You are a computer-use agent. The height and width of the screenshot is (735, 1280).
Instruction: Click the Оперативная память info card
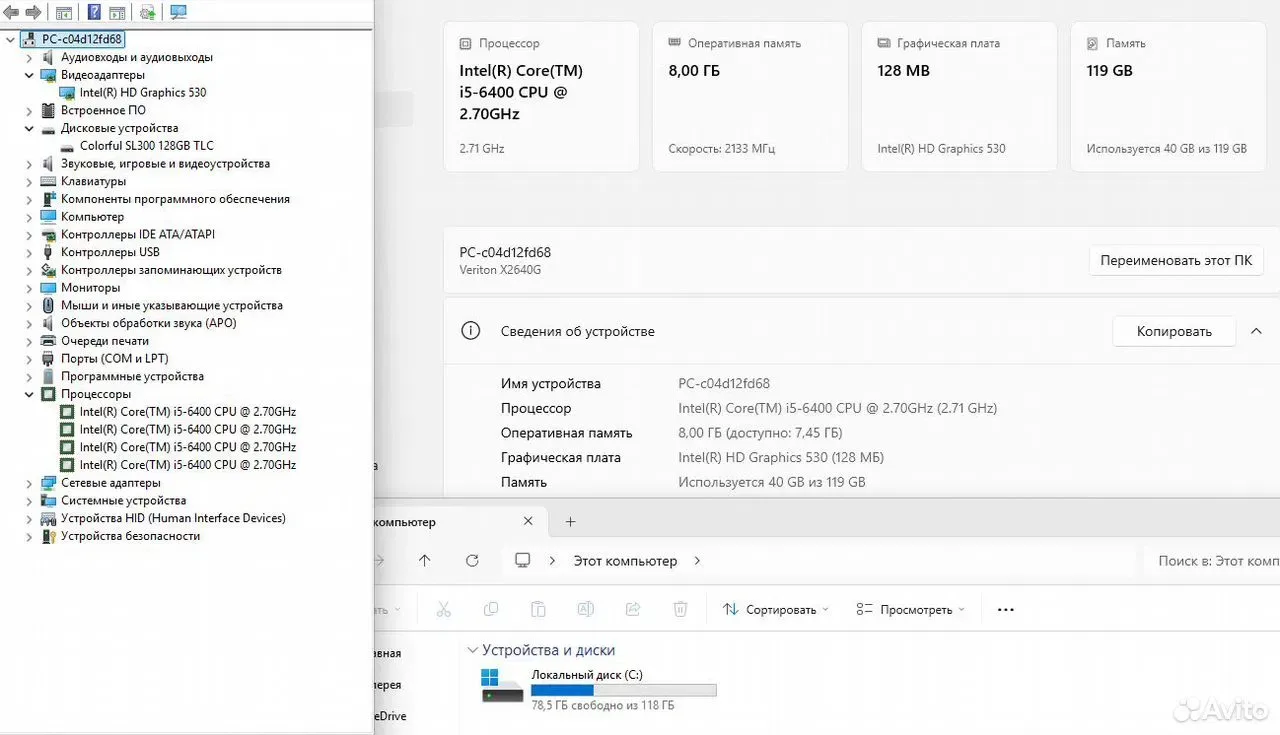[x=750, y=97]
